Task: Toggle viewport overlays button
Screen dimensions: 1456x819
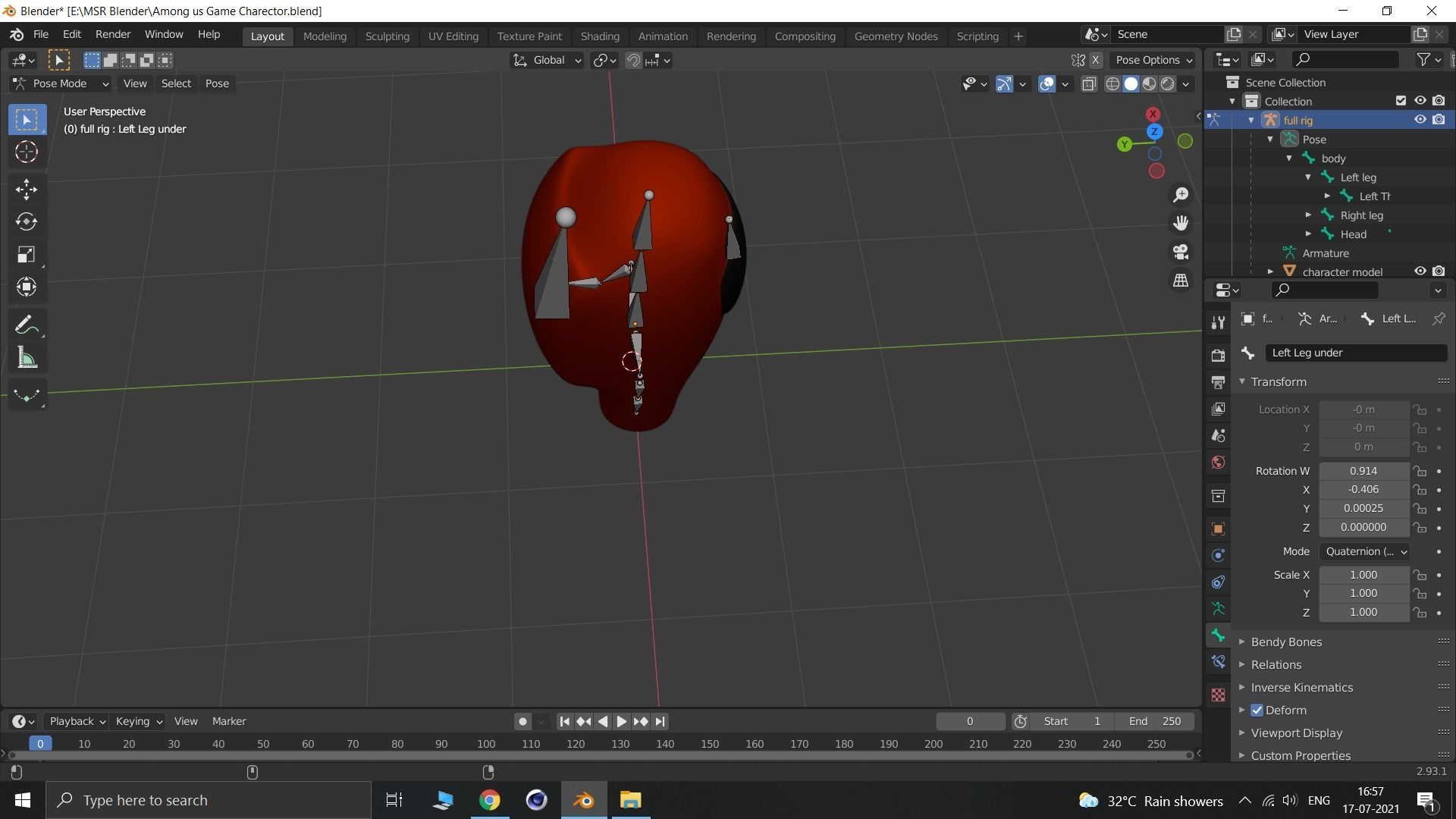Action: coord(1046,84)
